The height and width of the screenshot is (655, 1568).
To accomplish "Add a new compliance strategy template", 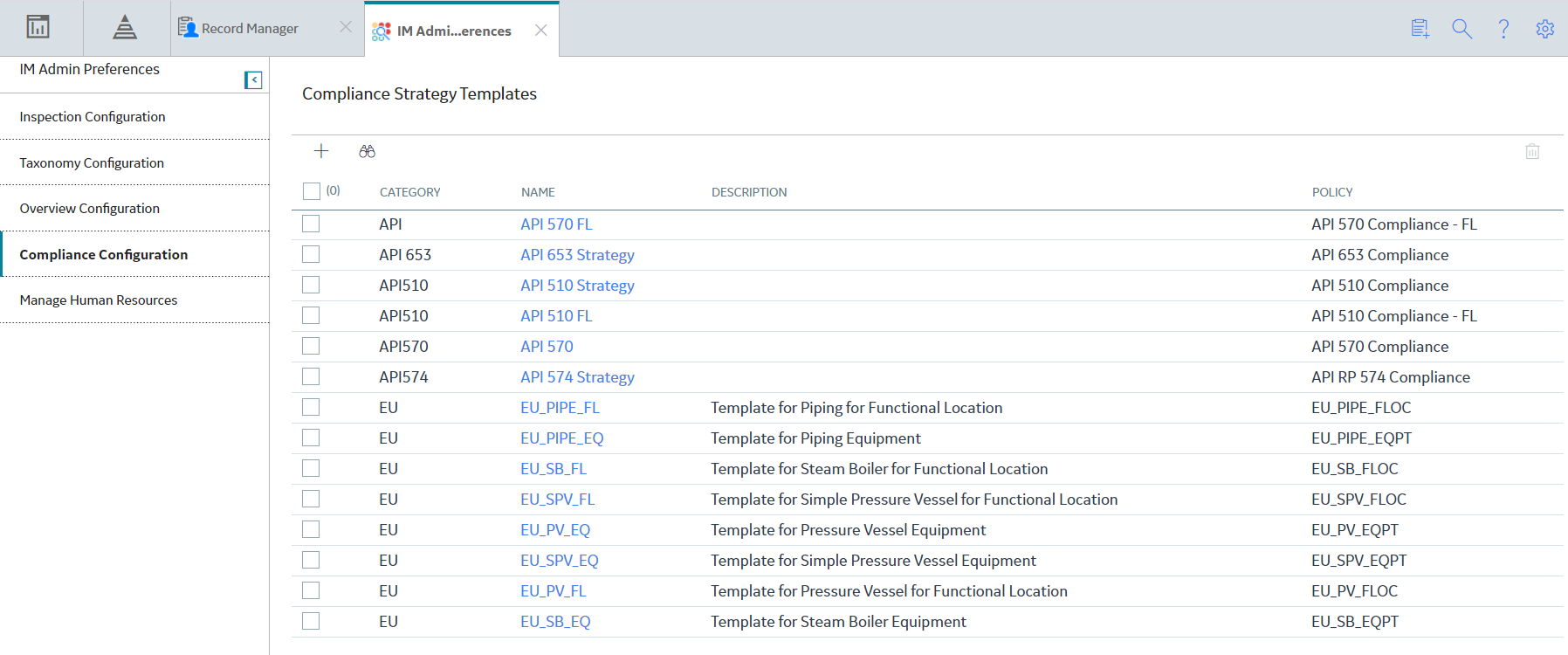I will [x=321, y=151].
